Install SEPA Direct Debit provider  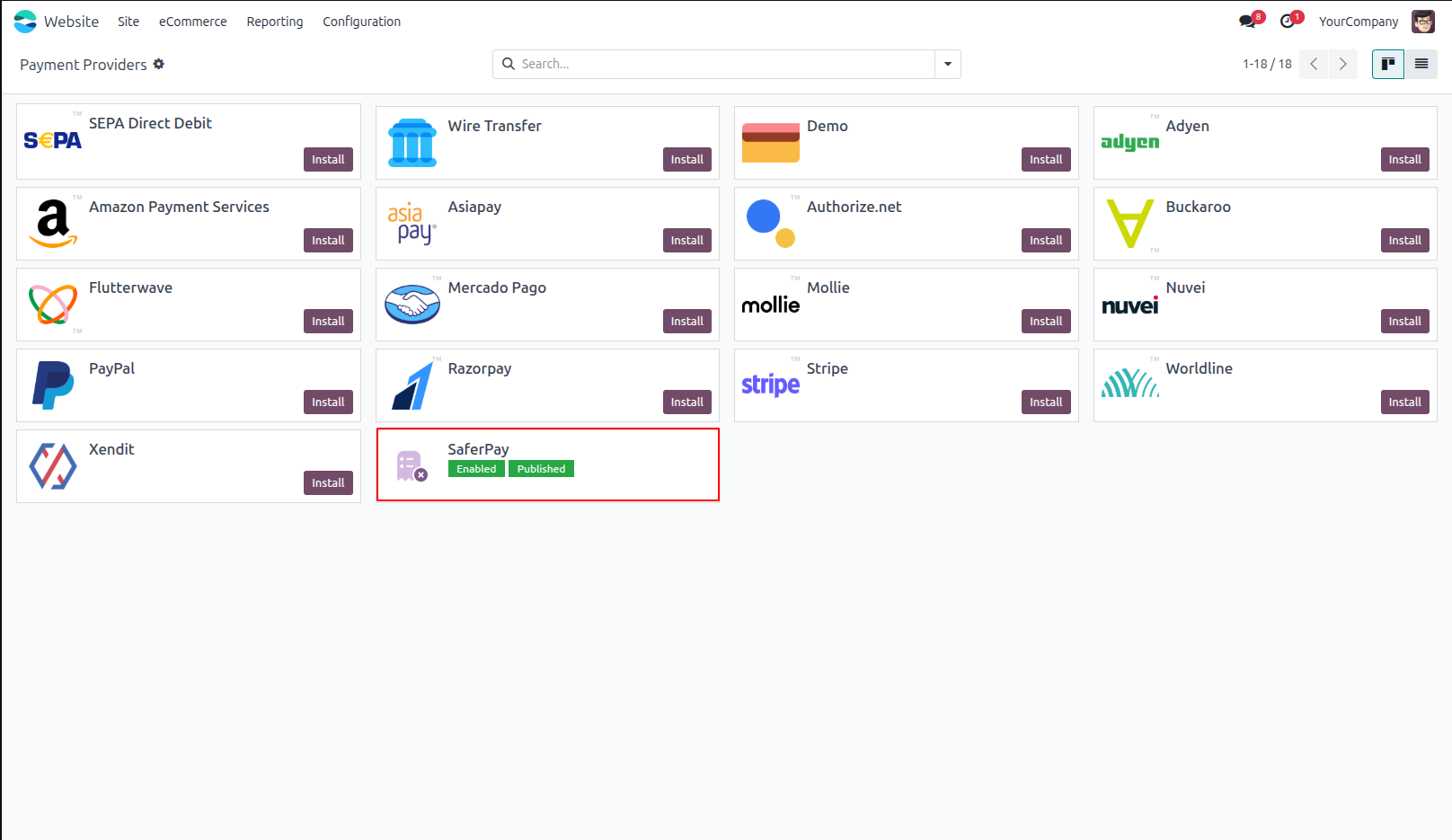pos(328,159)
